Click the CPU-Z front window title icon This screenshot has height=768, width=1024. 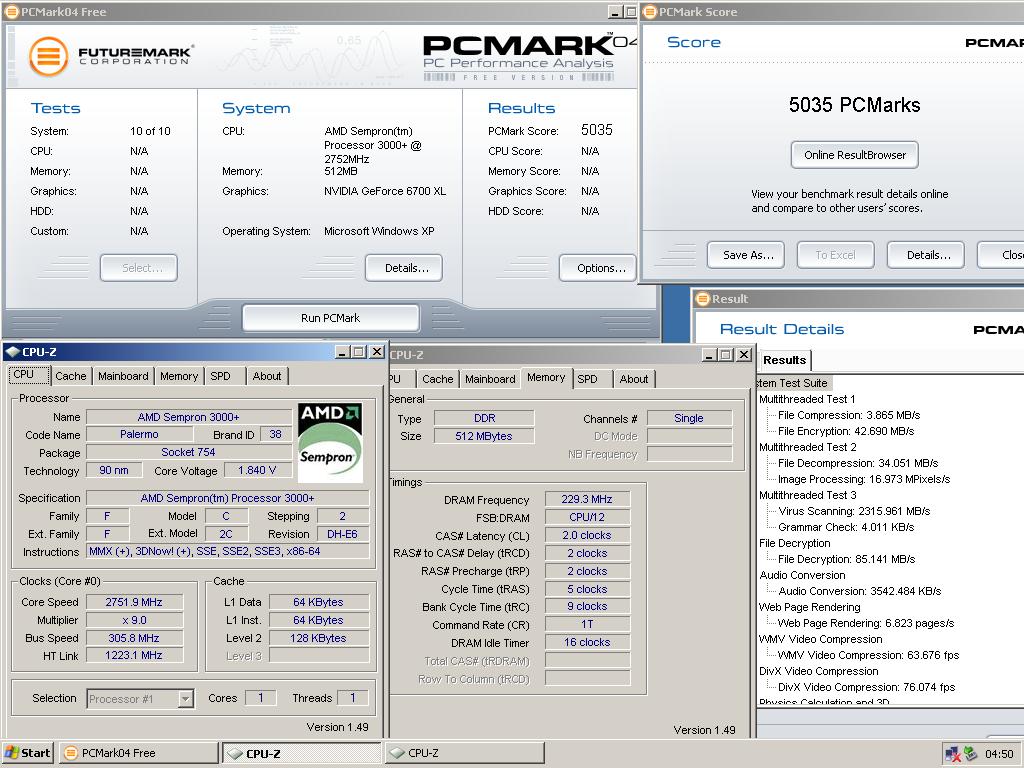[13, 352]
